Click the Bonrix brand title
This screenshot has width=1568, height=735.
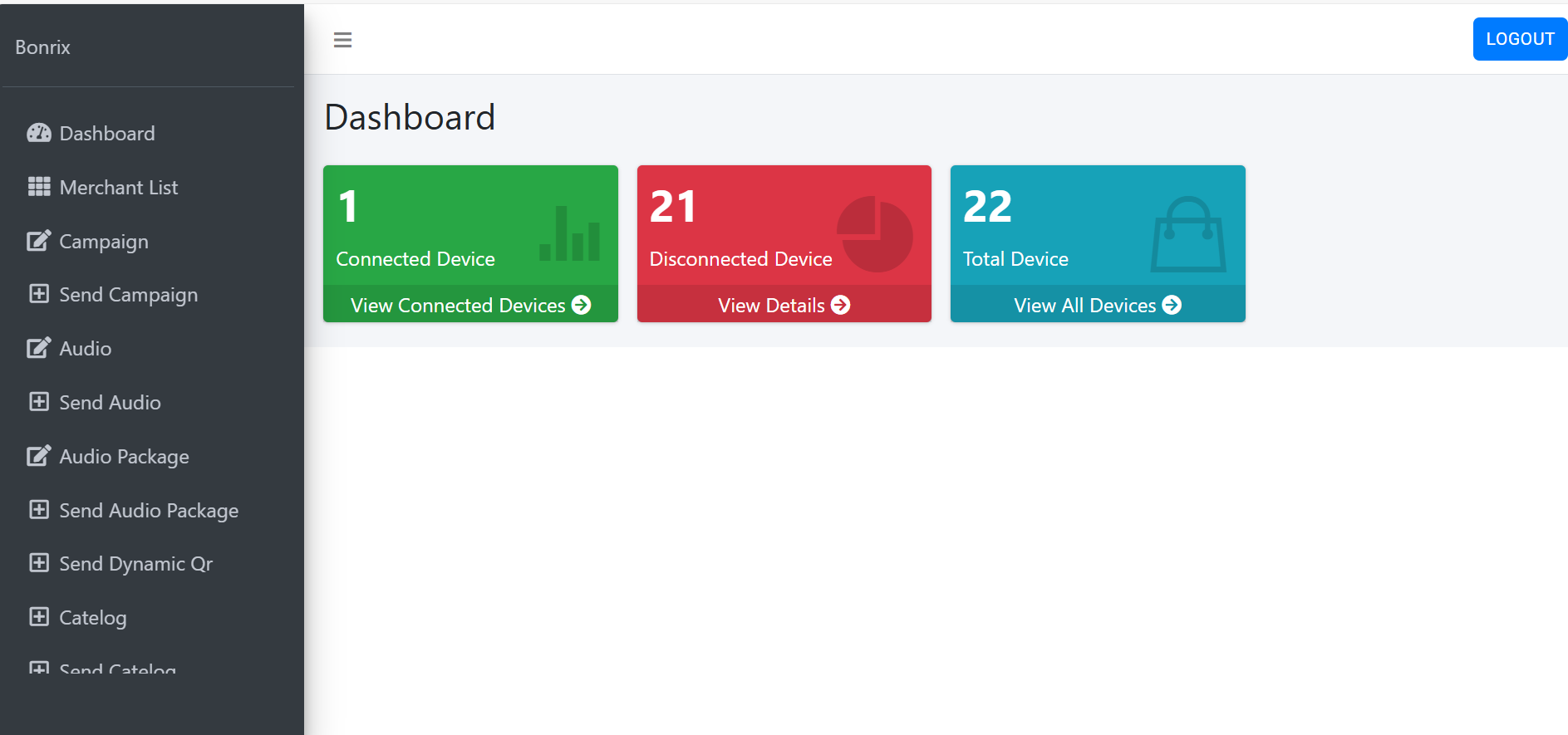[42, 47]
